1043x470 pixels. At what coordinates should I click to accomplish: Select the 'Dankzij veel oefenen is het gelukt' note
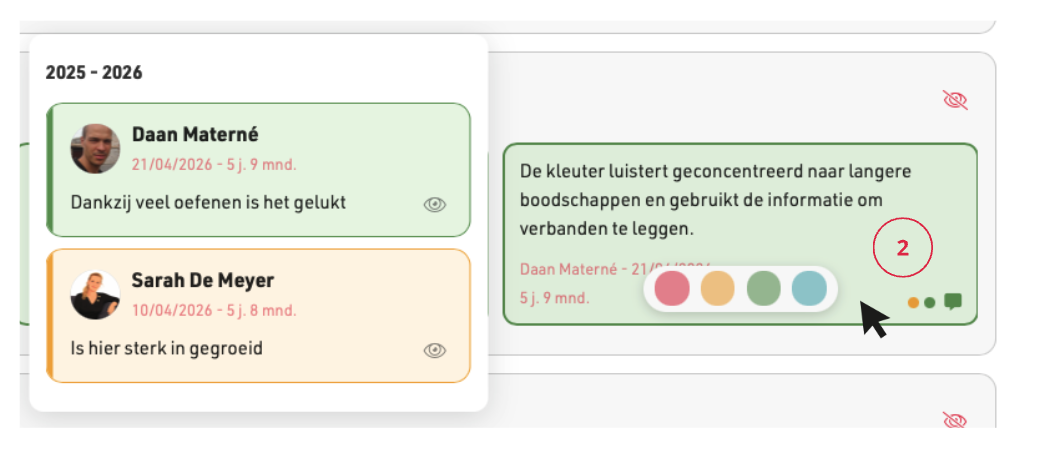(208, 202)
